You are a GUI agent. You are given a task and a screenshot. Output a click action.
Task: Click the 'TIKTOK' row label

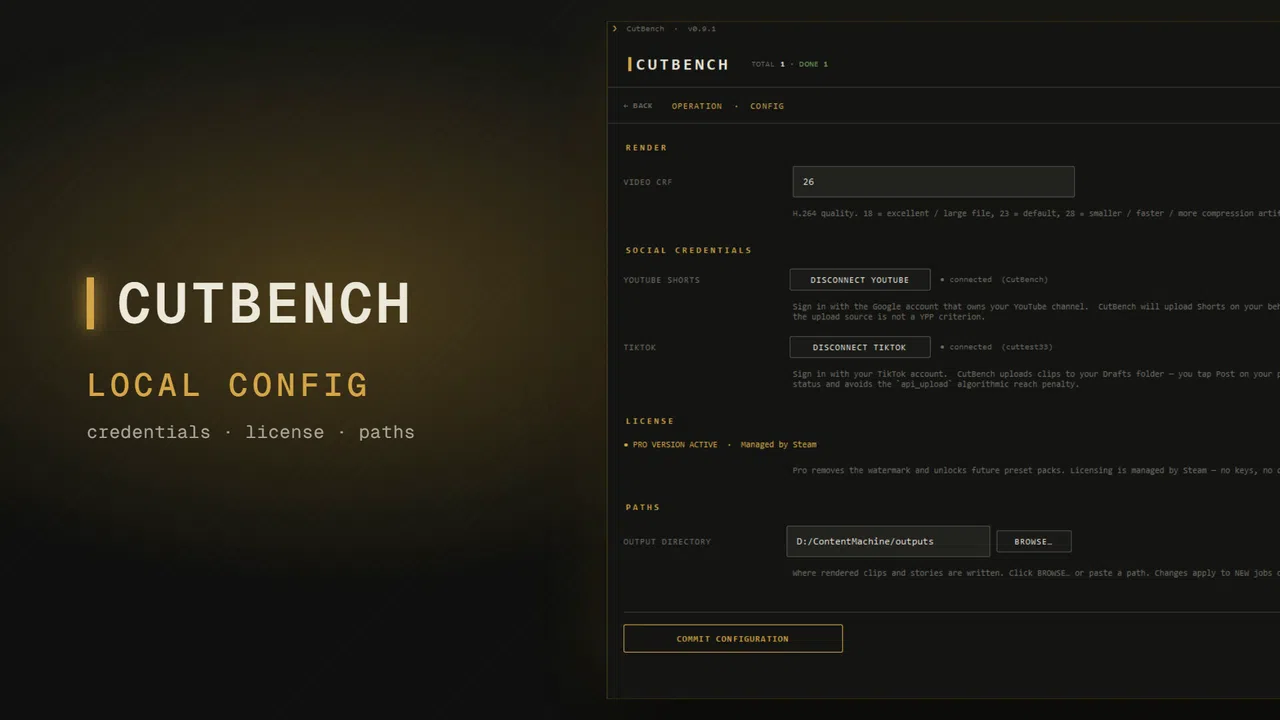point(639,347)
